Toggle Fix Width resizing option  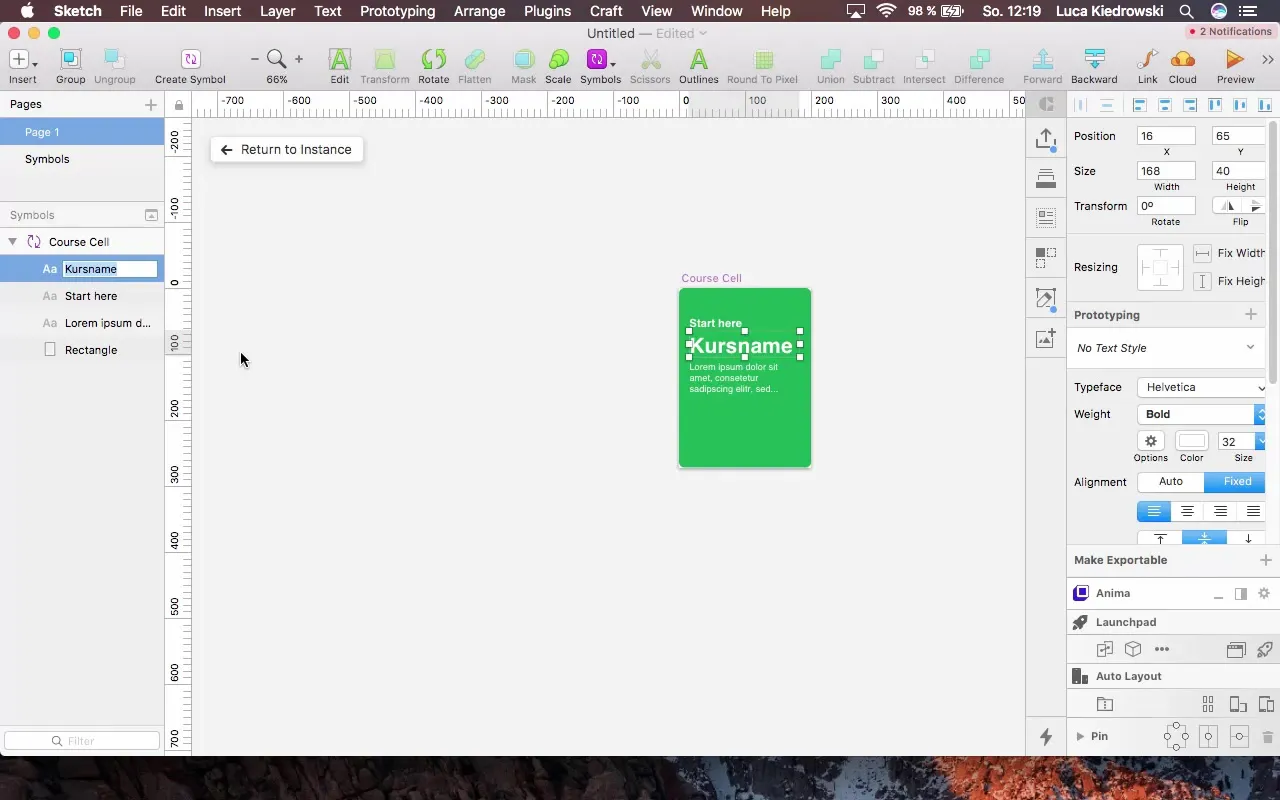point(1229,253)
